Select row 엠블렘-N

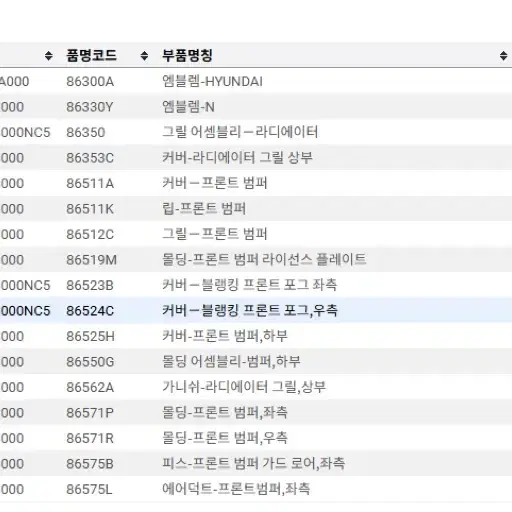point(256,107)
